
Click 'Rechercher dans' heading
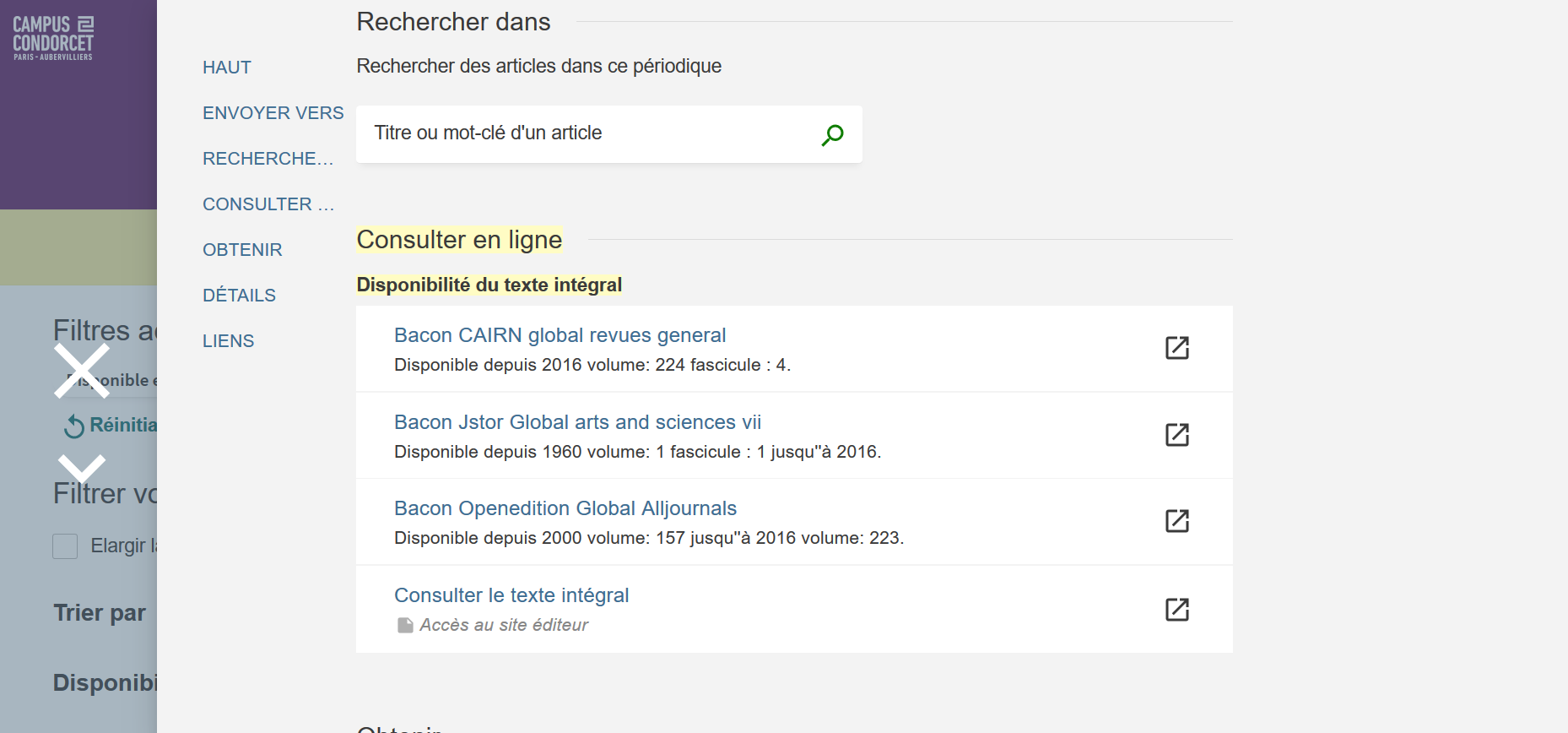(x=453, y=22)
